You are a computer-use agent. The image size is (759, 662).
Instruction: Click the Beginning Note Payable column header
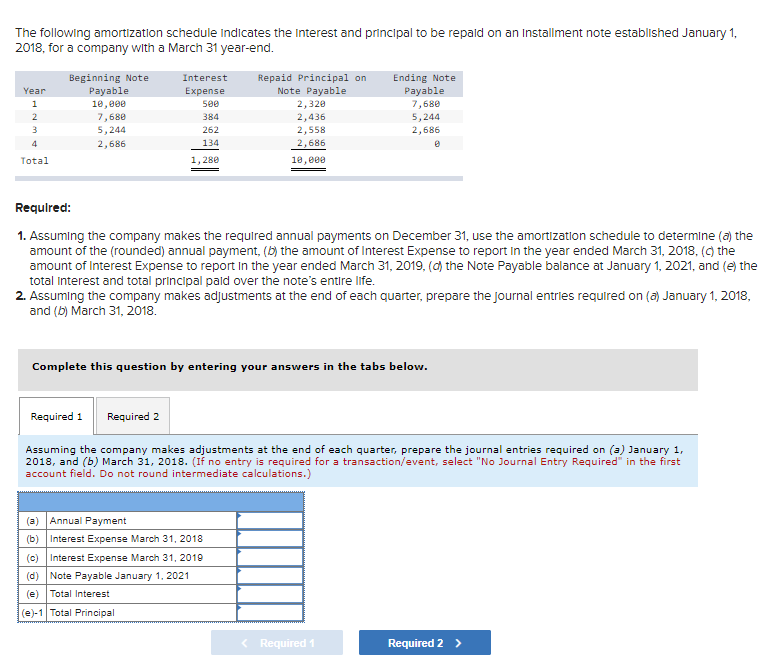coord(108,84)
